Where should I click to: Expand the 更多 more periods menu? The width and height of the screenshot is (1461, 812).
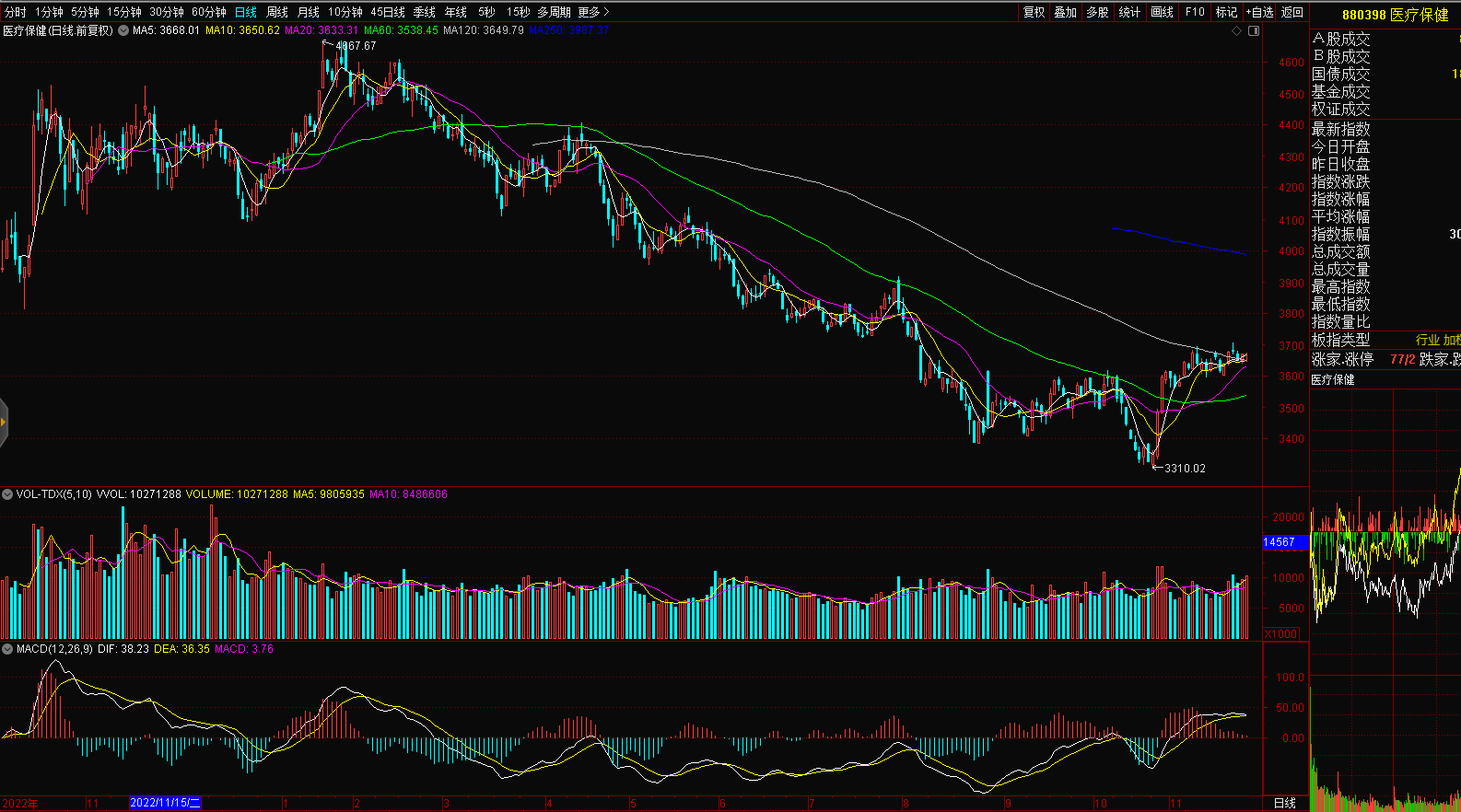[593, 12]
